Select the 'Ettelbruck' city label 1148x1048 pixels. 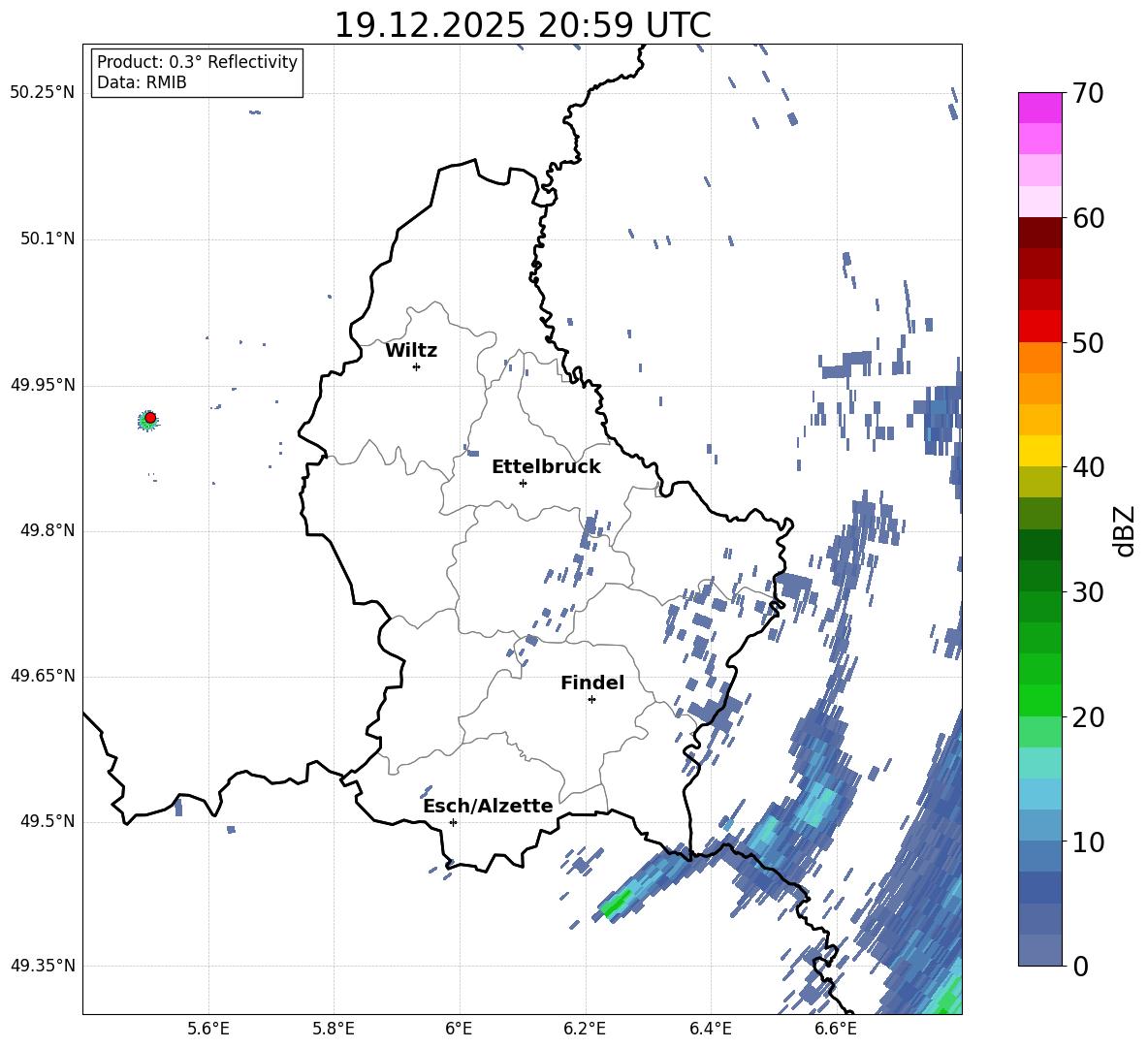pyautogui.click(x=546, y=467)
